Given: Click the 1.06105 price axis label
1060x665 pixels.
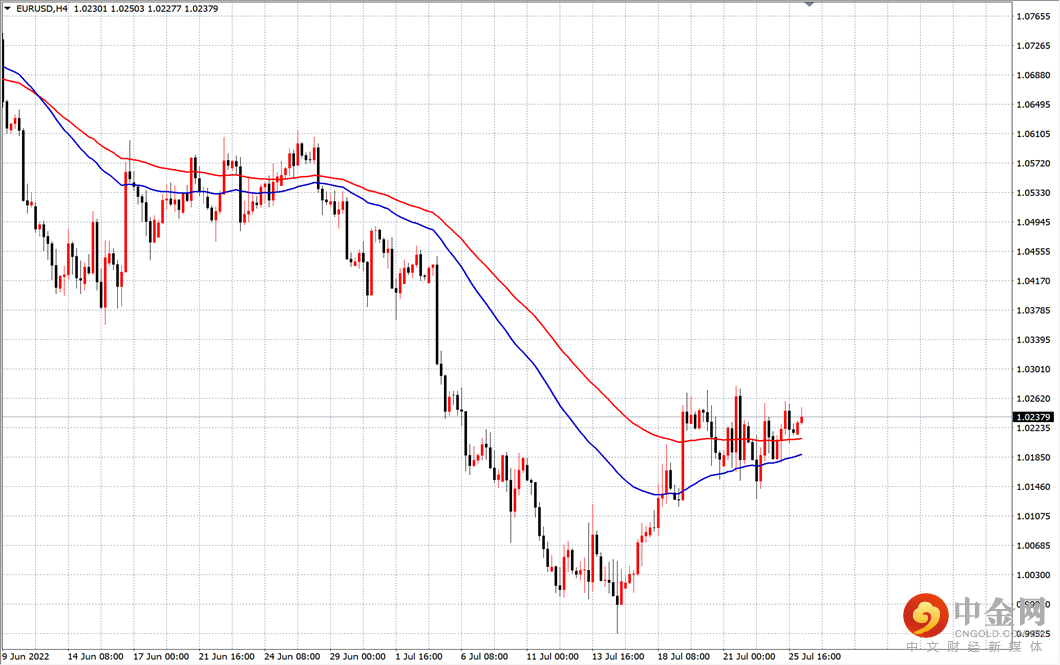Looking at the screenshot, I should click(1034, 134).
